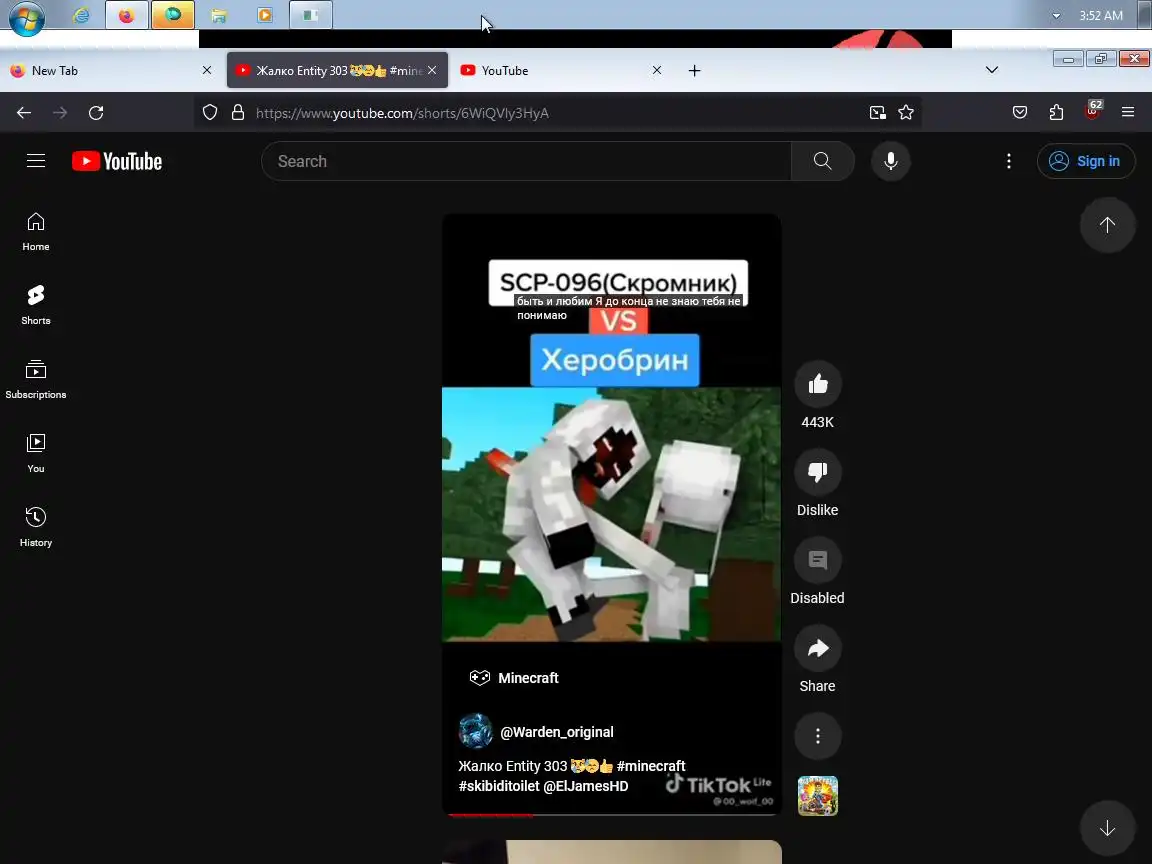
Task: Open a new browser tab
Action: [694, 71]
